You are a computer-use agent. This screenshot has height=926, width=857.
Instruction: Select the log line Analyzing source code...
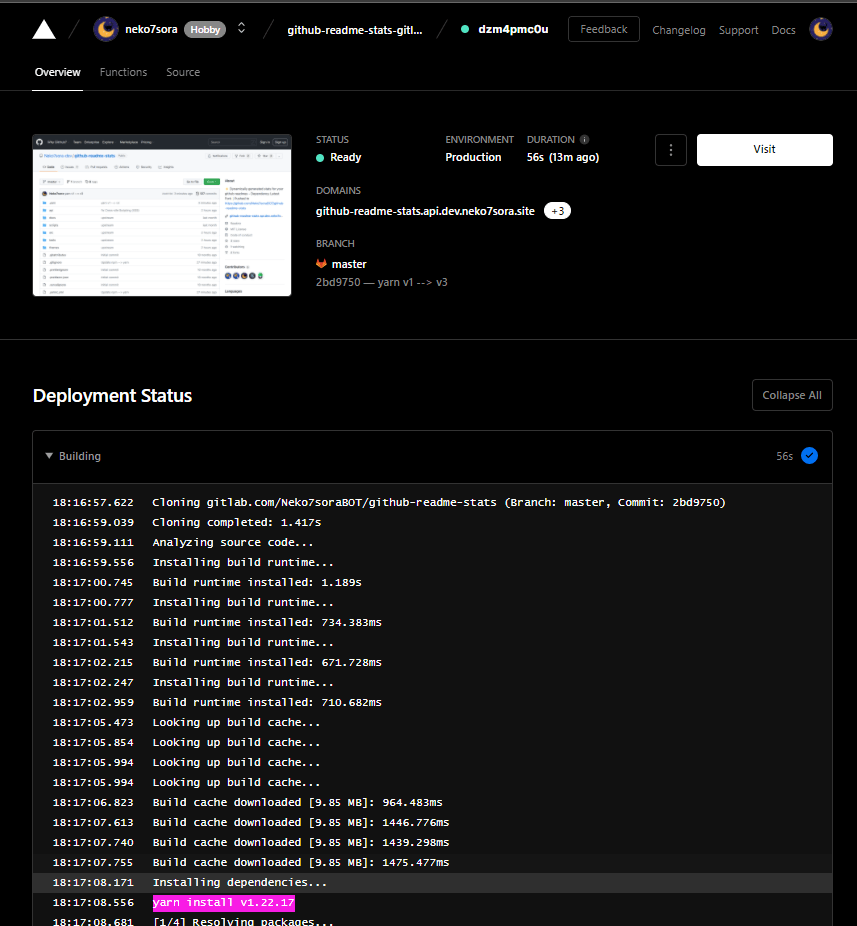coord(432,543)
